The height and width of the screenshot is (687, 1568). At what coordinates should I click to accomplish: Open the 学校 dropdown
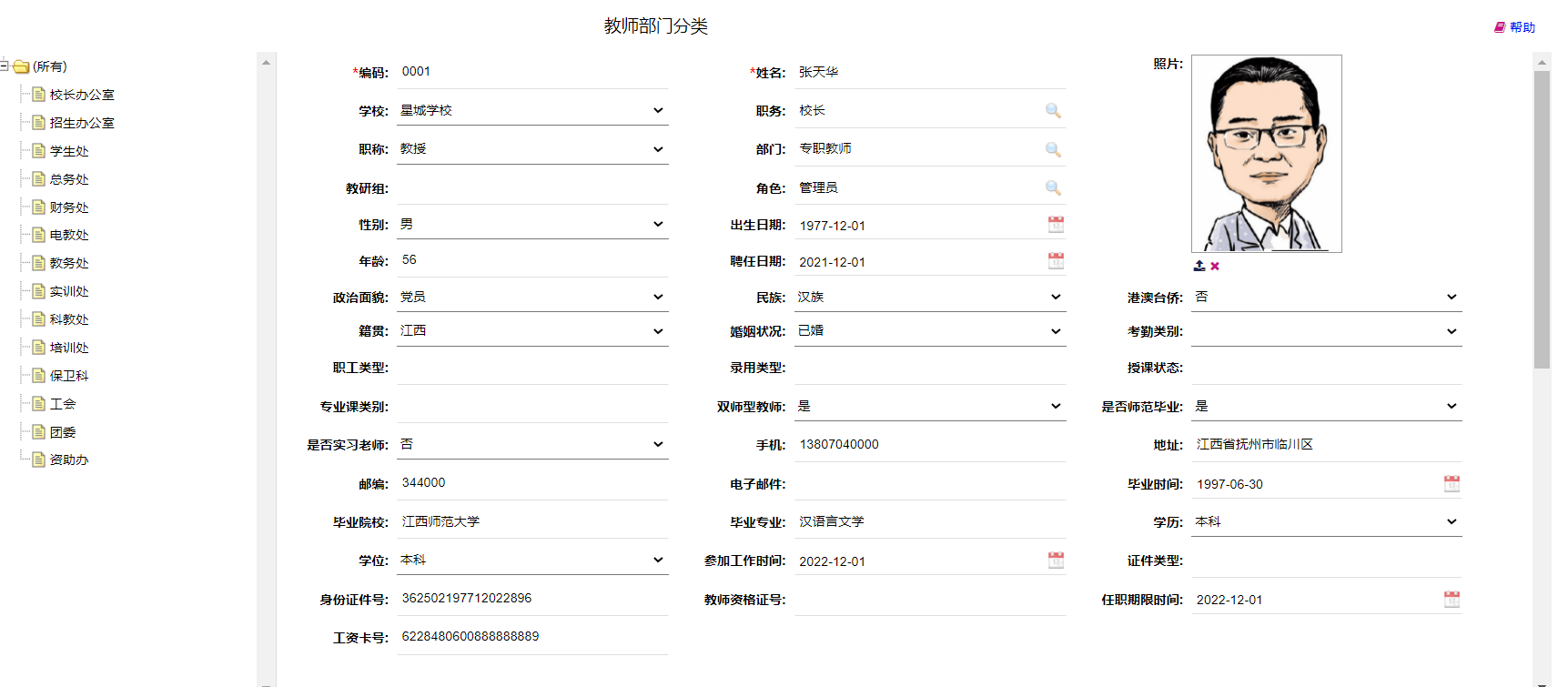(532, 110)
